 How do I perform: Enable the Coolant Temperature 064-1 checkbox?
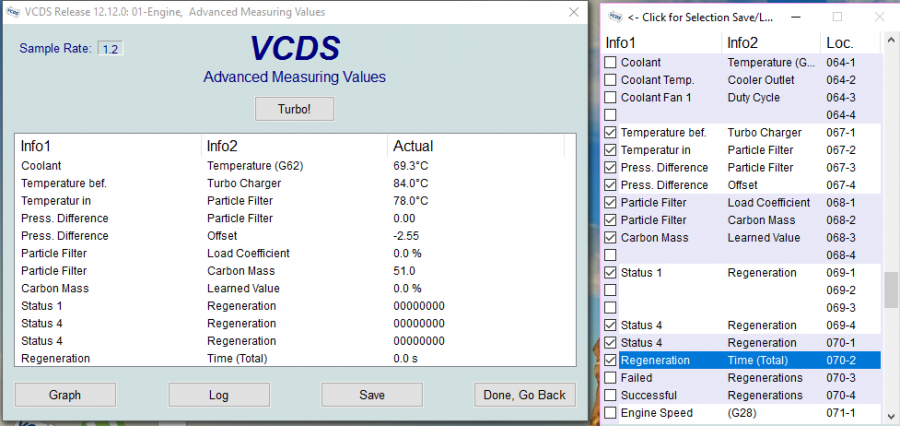coord(611,62)
